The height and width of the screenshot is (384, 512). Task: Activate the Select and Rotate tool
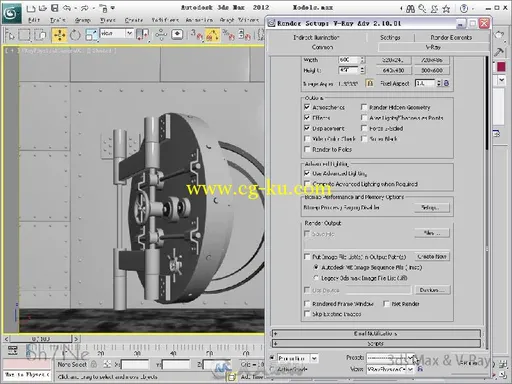click(75, 35)
